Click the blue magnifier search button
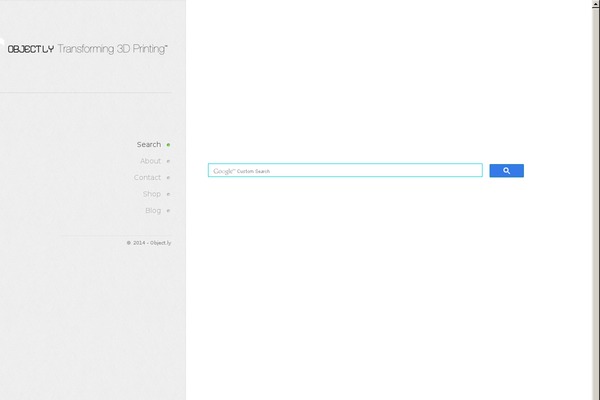The width and height of the screenshot is (600, 400). click(x=506, y=171)
